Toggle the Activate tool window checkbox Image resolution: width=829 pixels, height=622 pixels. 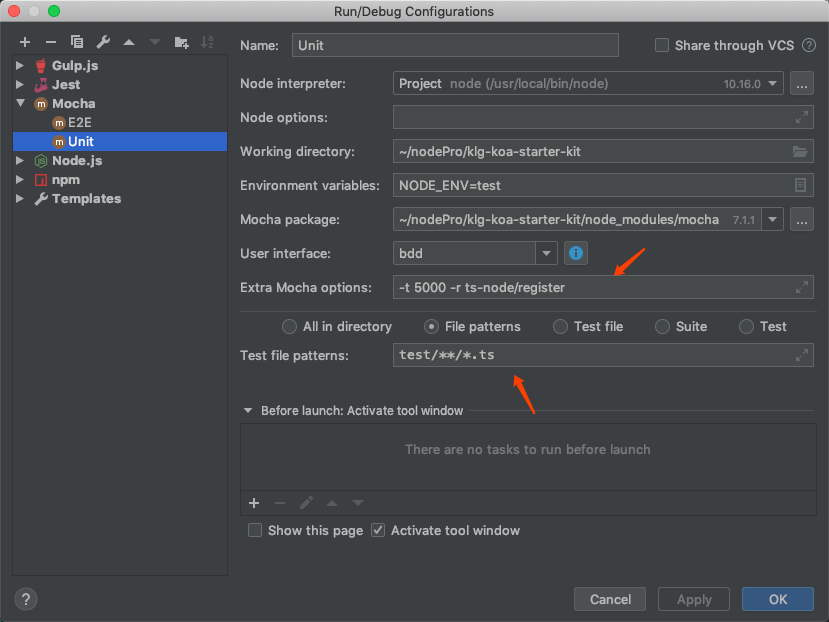tap(378, 530)
